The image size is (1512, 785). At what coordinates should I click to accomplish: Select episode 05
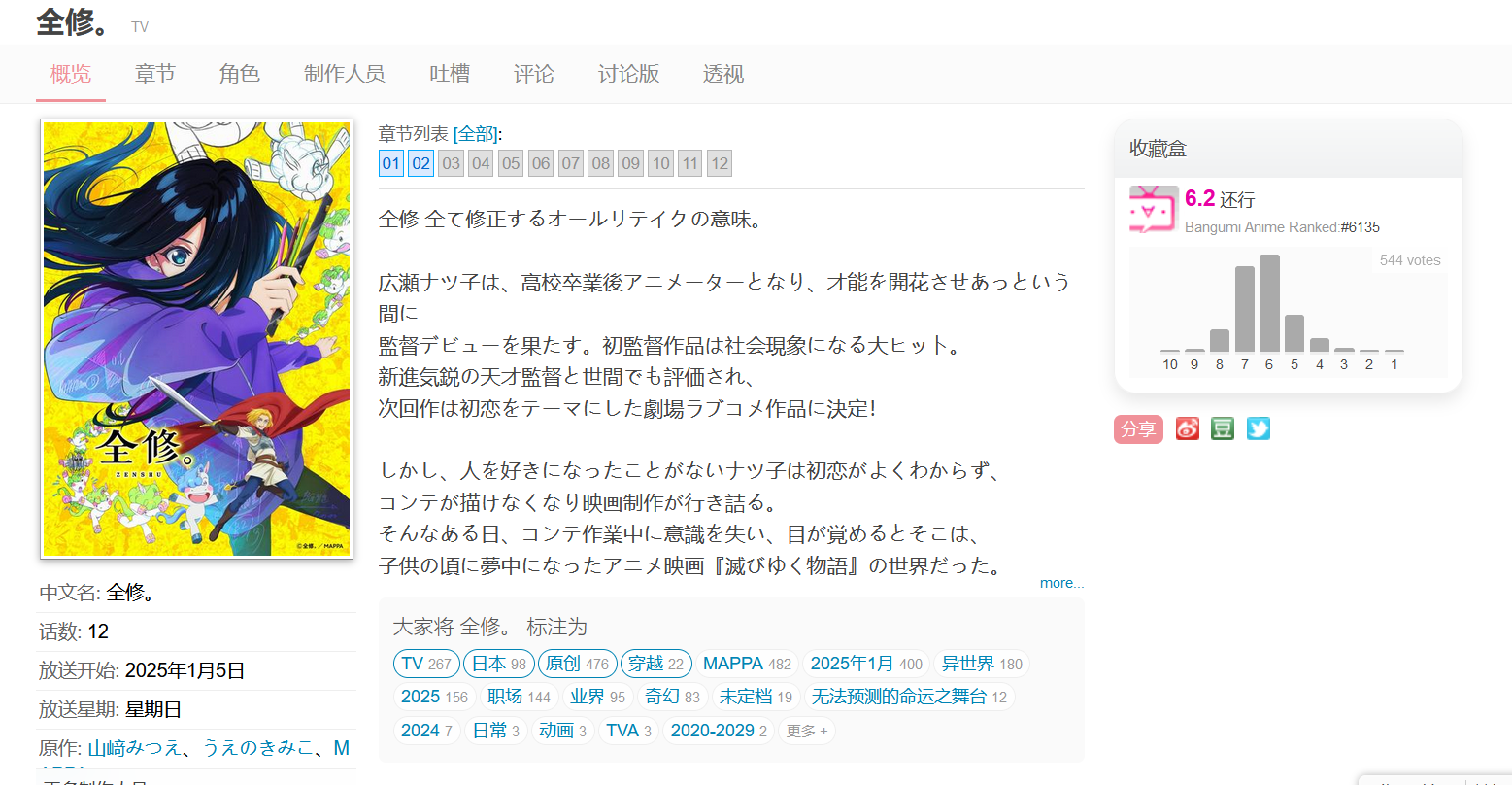pyautogui.click(x=512, y=163)
